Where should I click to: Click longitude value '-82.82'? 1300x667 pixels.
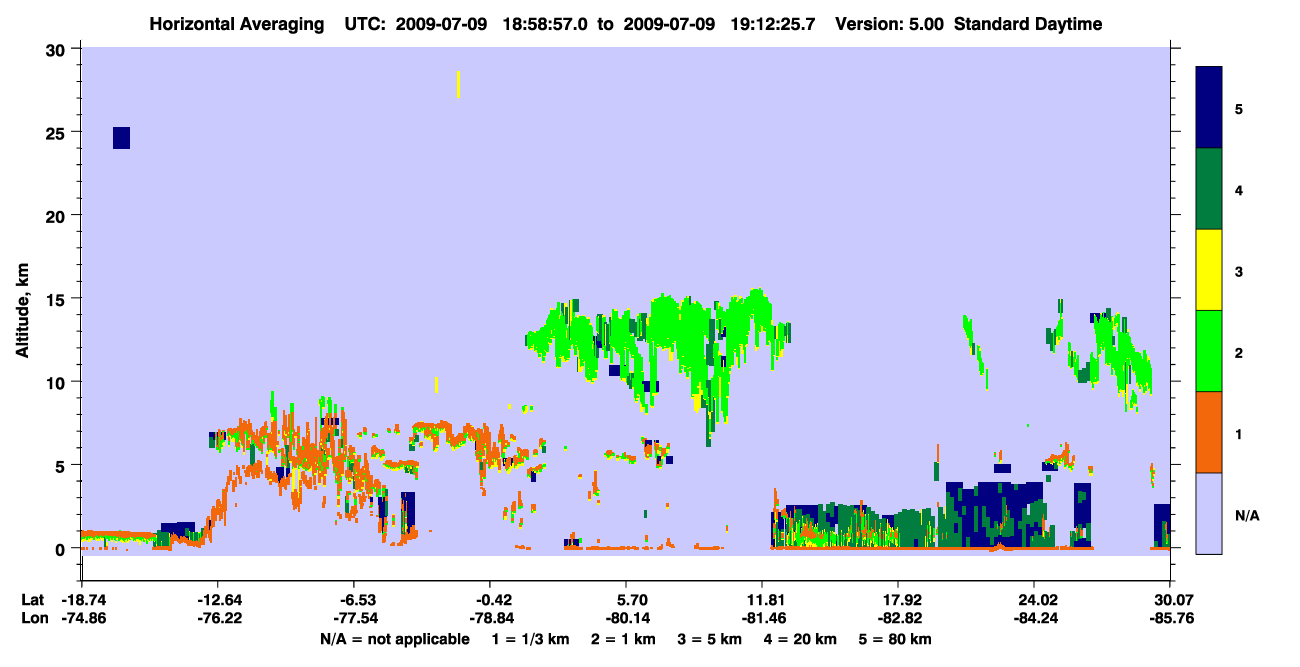[x=898, y=618]
